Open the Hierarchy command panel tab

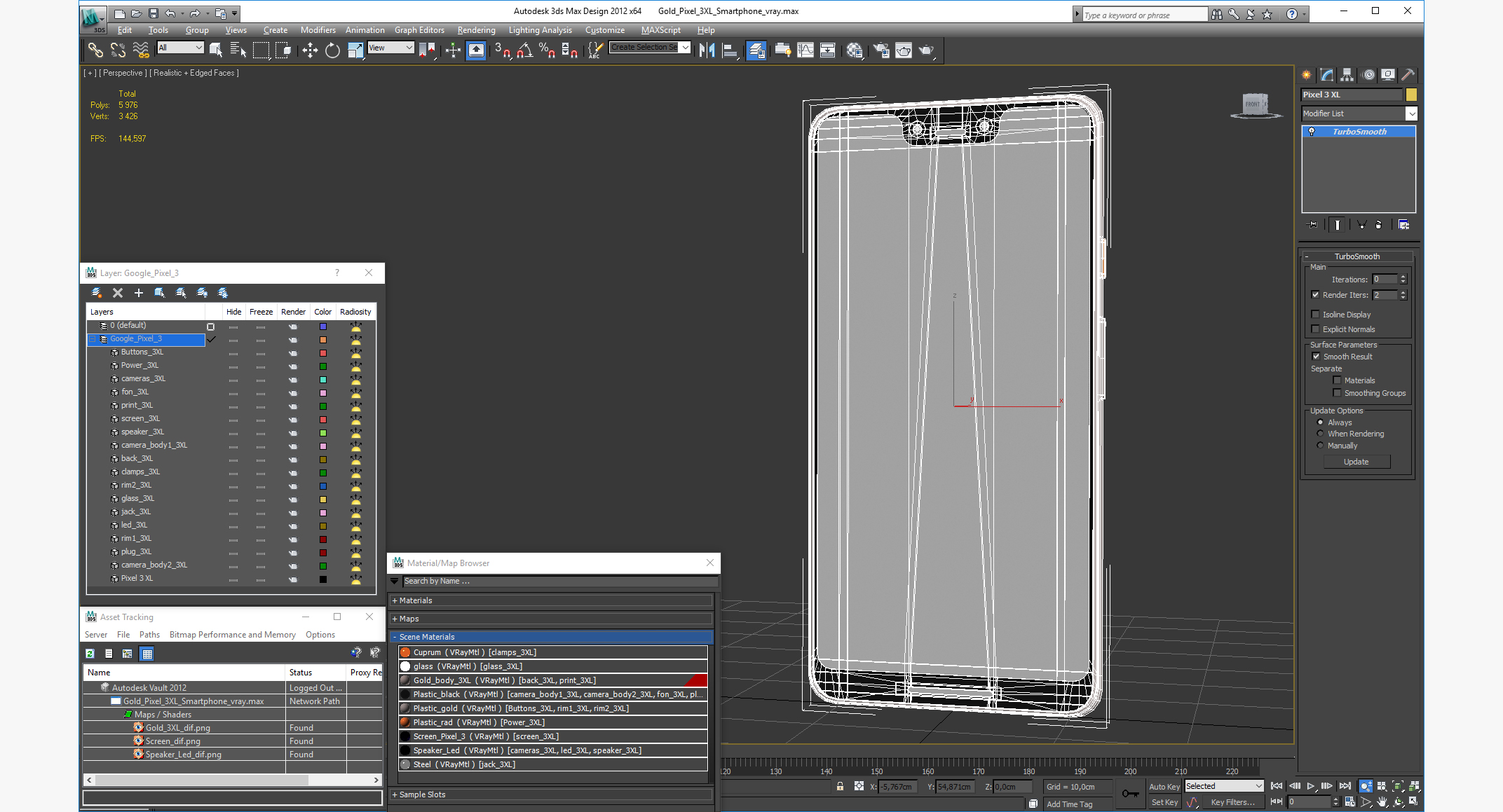(x=1347, y=75)
